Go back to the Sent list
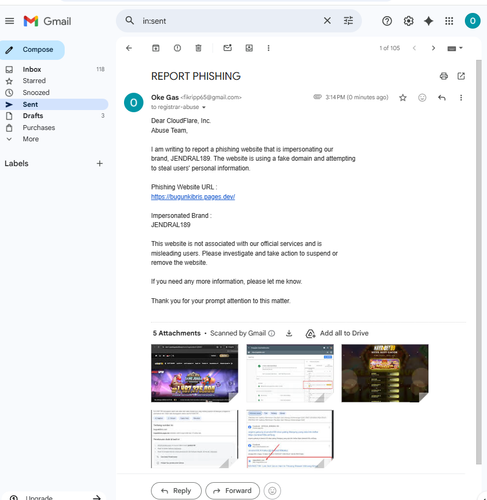The image size is (487, 500). pyautogui.click(x=129, y=48)
